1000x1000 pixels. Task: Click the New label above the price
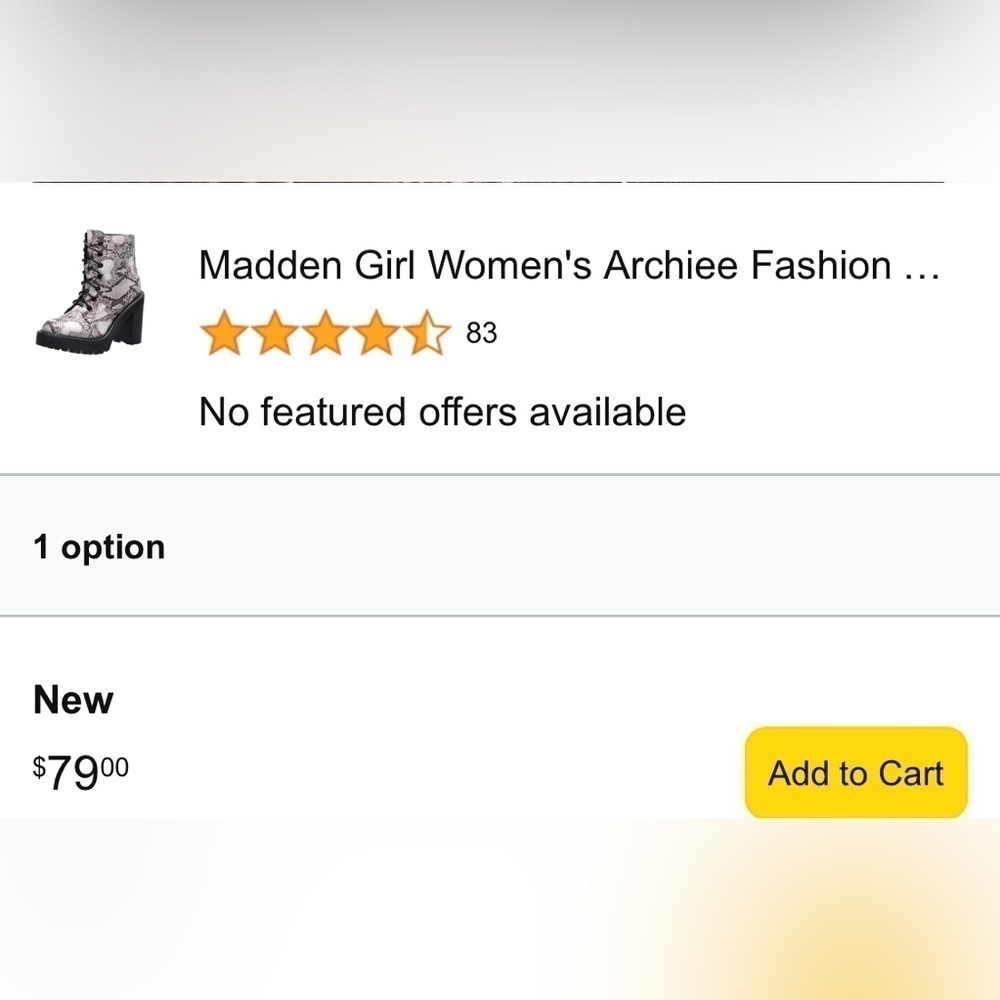(x=74, y=699)
